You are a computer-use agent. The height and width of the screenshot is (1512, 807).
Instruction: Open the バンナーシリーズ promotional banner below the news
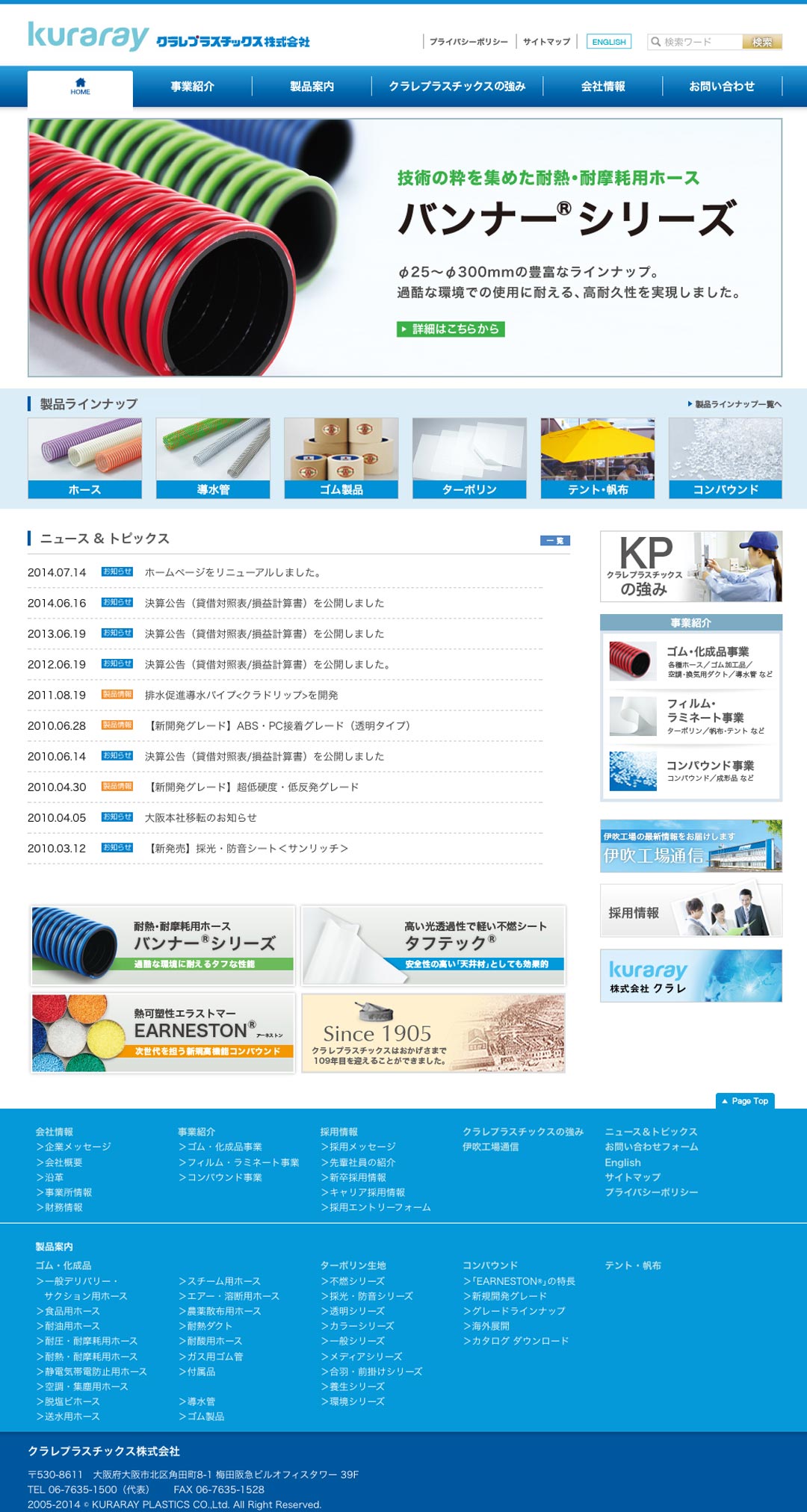point(163,945)
